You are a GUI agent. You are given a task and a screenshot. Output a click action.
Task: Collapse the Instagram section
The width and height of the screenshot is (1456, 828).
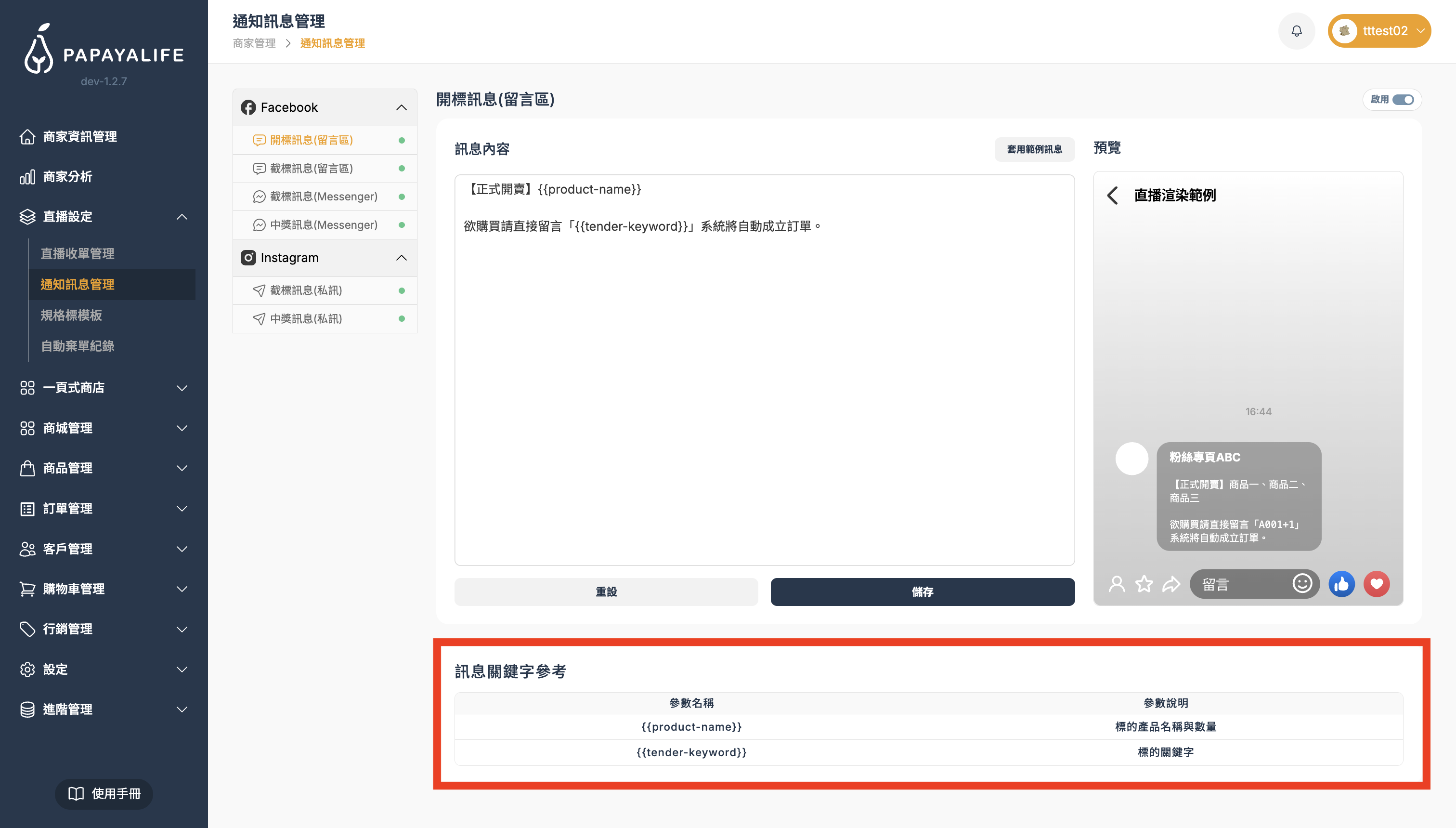[402, 257]
